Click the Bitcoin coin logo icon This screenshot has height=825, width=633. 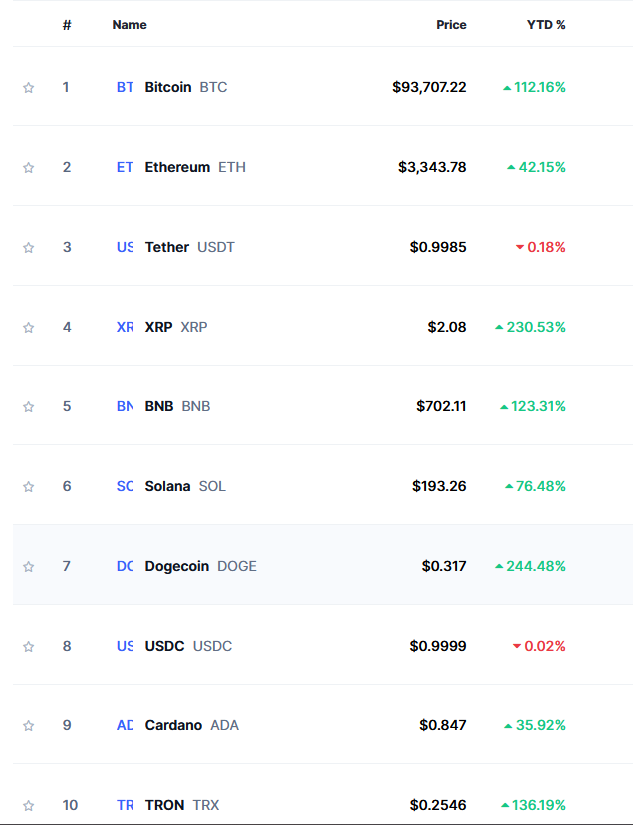125,87
